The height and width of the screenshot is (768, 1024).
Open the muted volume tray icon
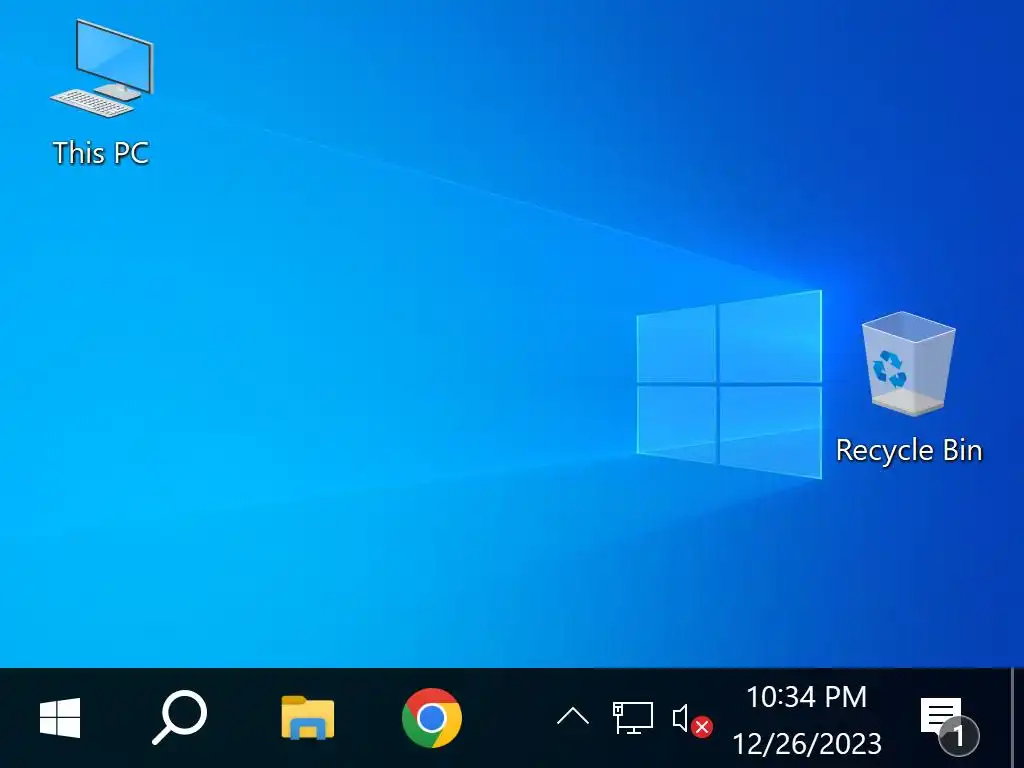pos(692,719)
